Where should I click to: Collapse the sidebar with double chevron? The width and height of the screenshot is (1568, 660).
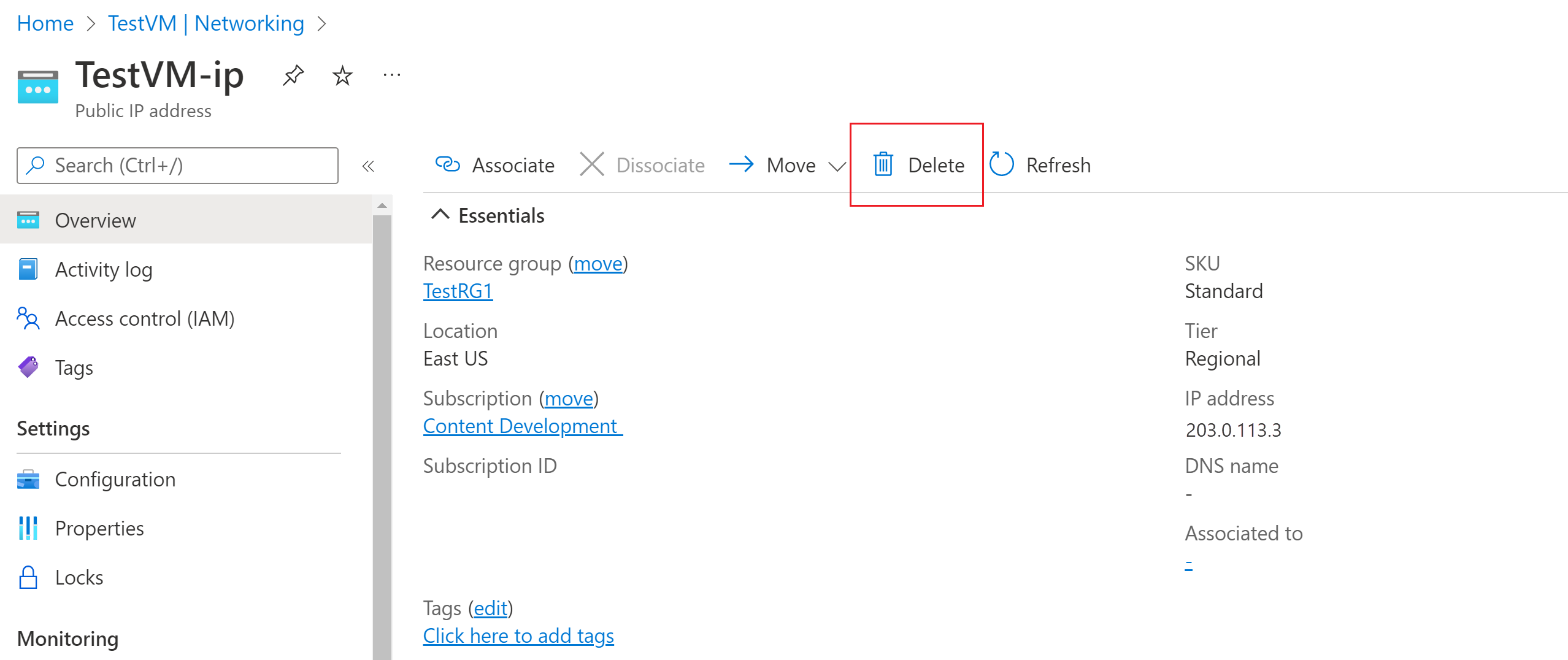tap(368, 166)
